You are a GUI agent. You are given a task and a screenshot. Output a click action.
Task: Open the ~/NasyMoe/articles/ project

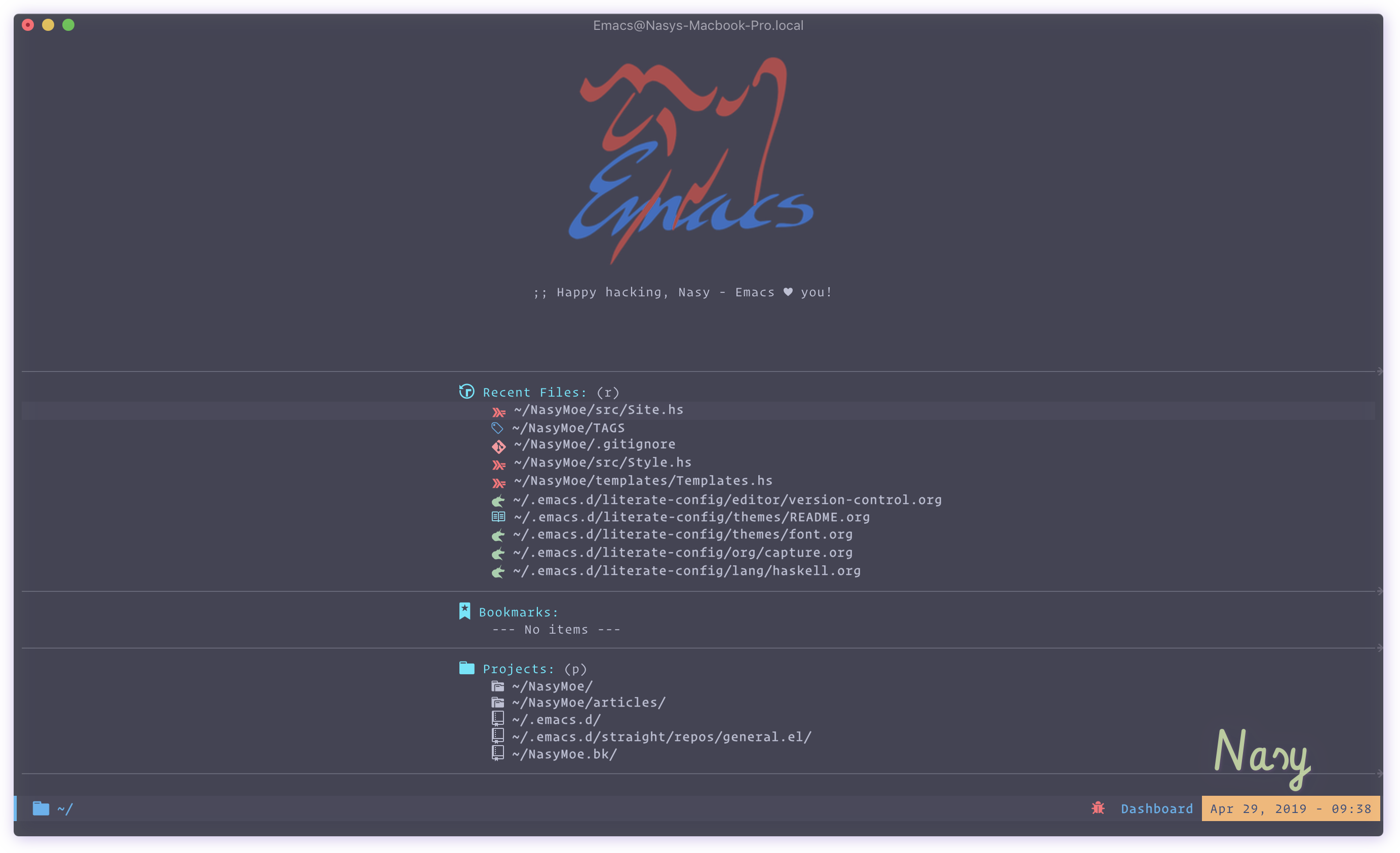(588, 703)
